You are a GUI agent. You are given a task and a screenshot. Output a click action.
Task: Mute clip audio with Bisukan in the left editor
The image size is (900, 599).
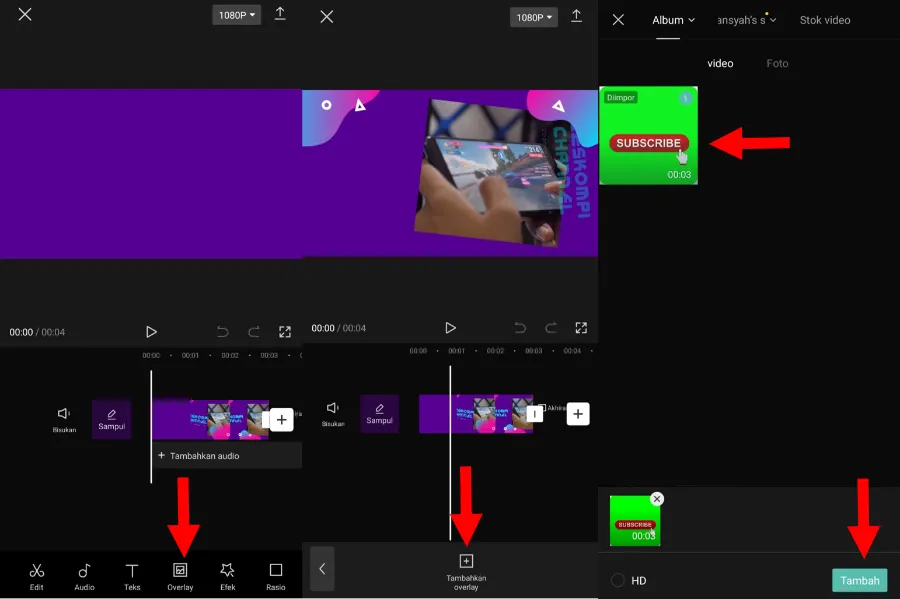(x=64, y=419)
